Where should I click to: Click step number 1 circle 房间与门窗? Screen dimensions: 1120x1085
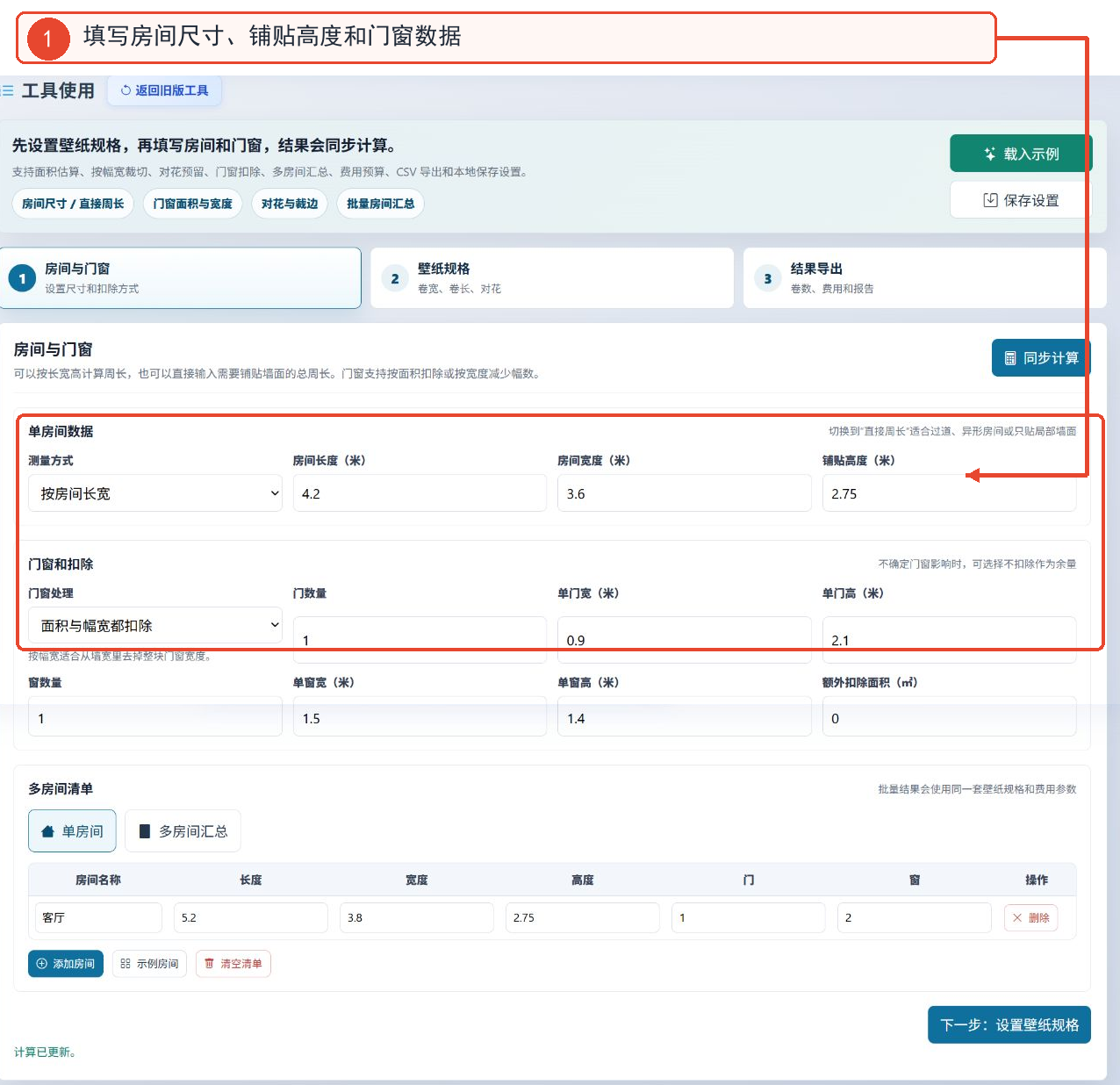(x=22, y=278)
